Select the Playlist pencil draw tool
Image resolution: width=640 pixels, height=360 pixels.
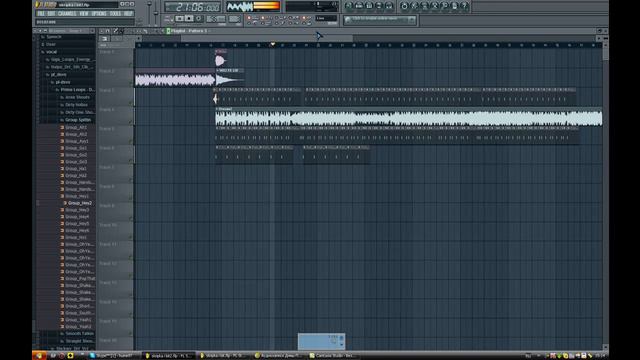pos(116,31)
